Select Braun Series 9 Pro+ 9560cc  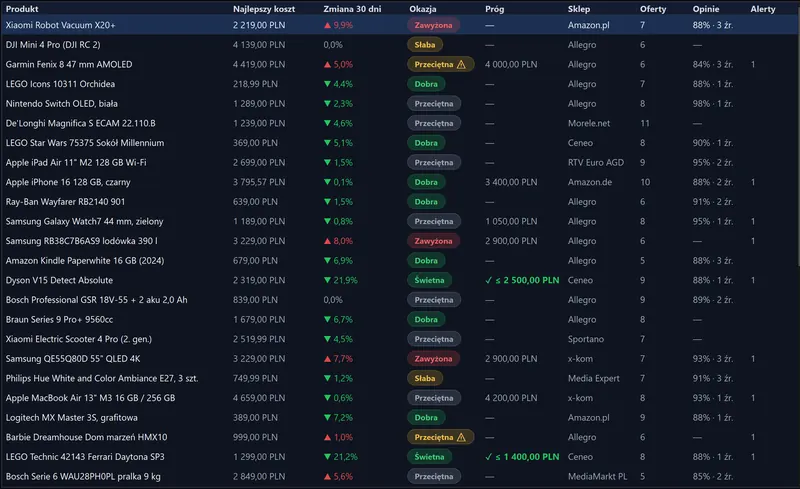(x=59, y=320)
